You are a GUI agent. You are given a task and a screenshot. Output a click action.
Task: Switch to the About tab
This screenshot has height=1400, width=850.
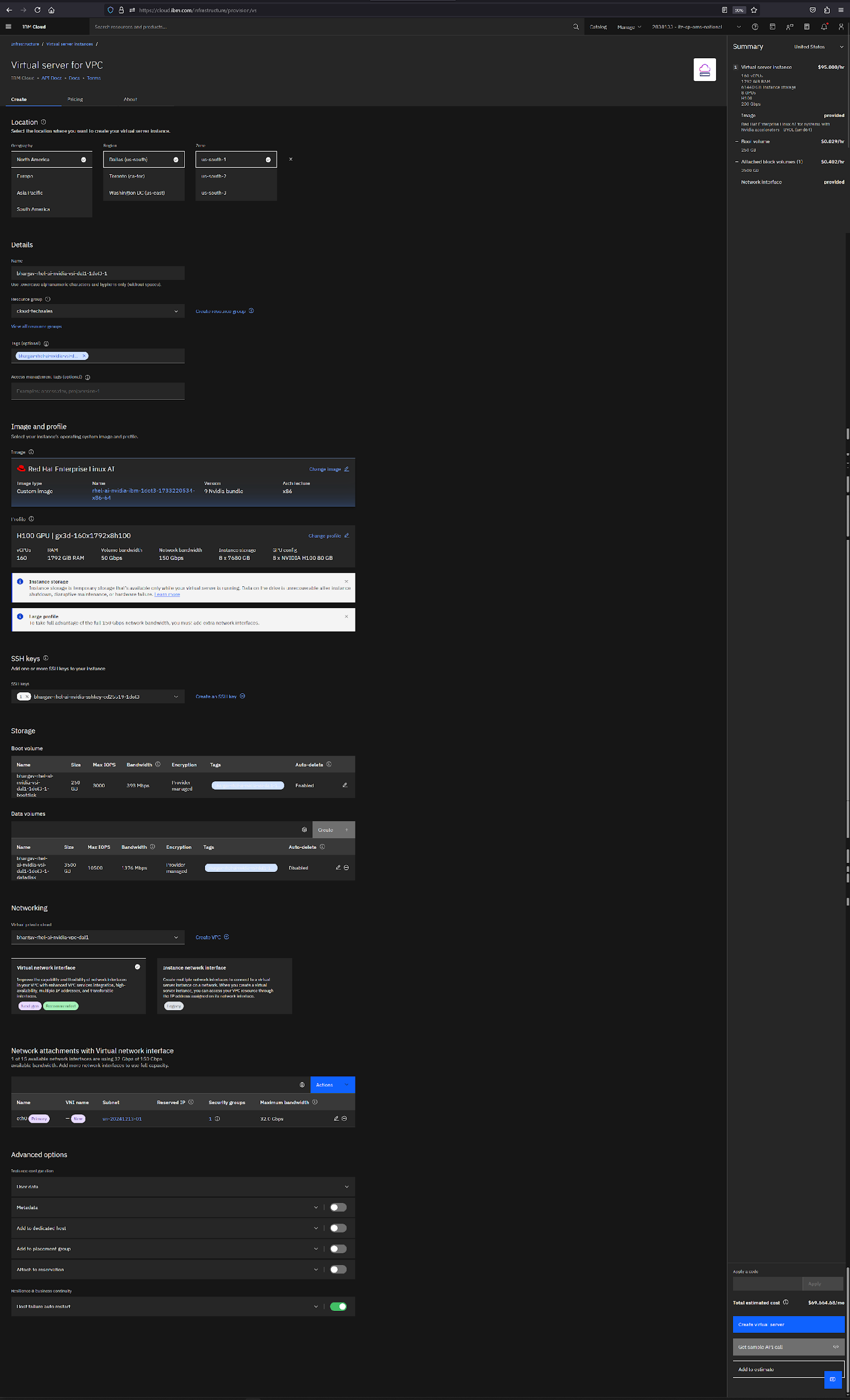[x=130, y=100]
